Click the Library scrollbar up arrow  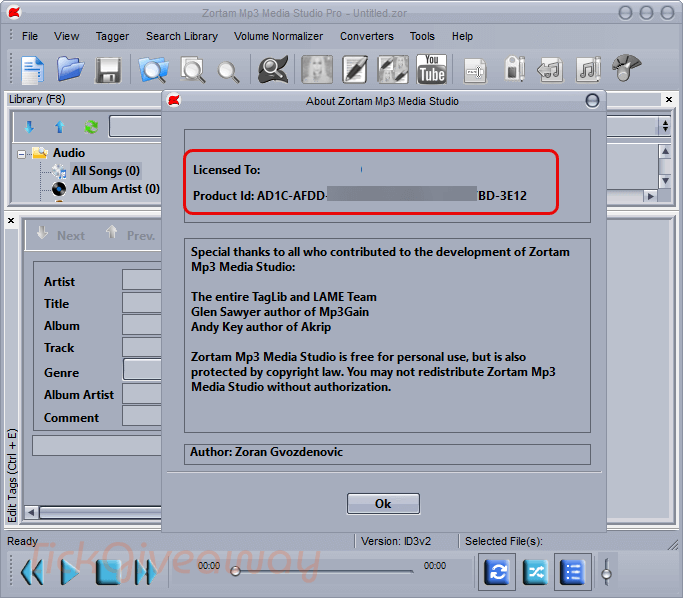point(665,152)
